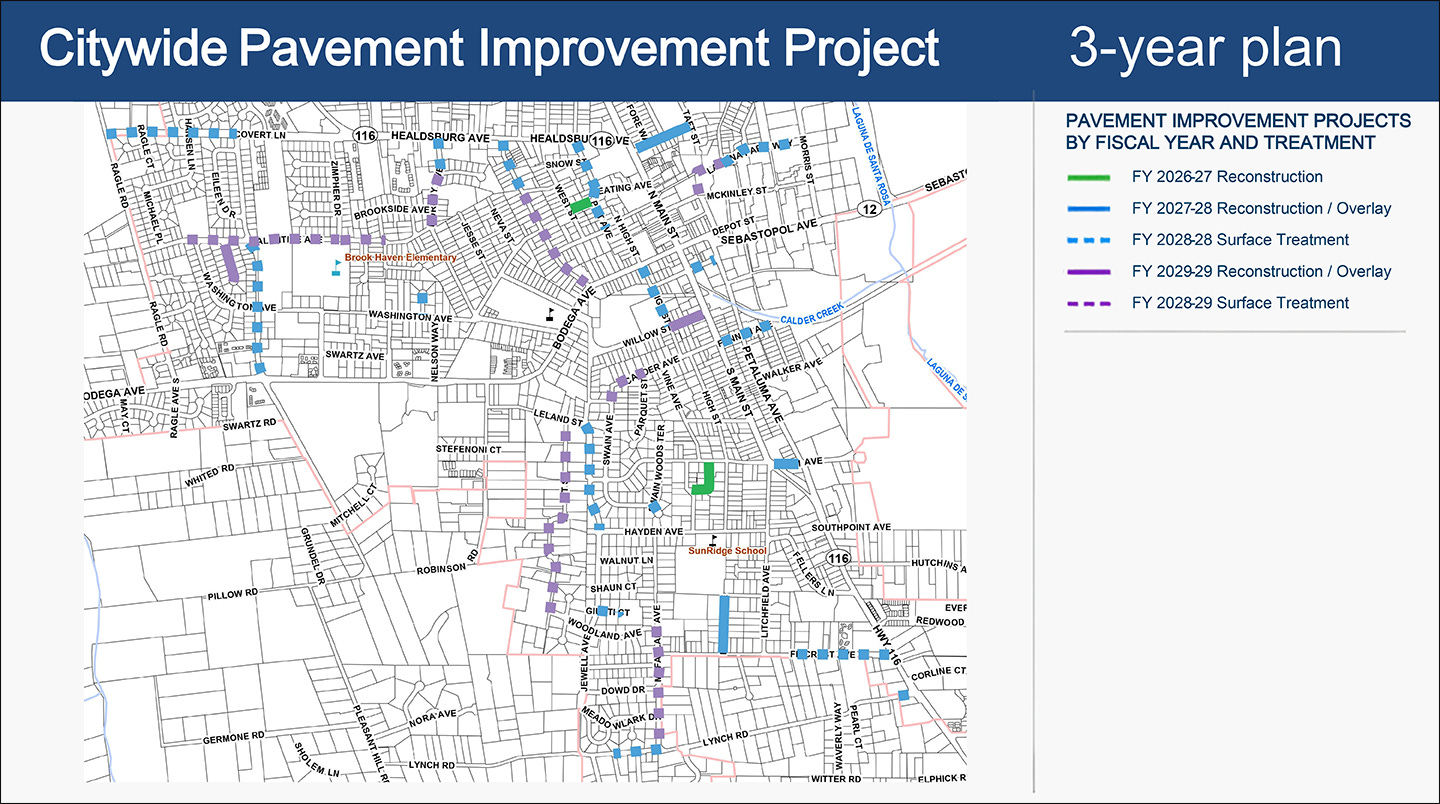Click the blue flag beside Brook Haven Elementary
This screenshot has height=804, width=1440.
pos(336,266)
